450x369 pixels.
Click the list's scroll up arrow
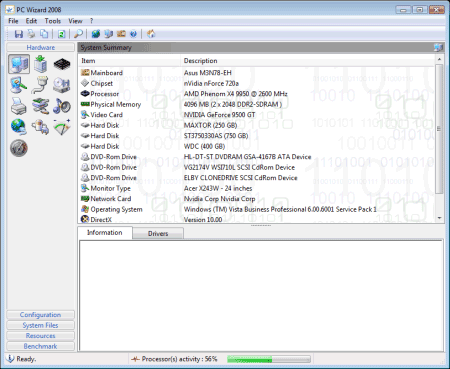click(x=439, y=59)
